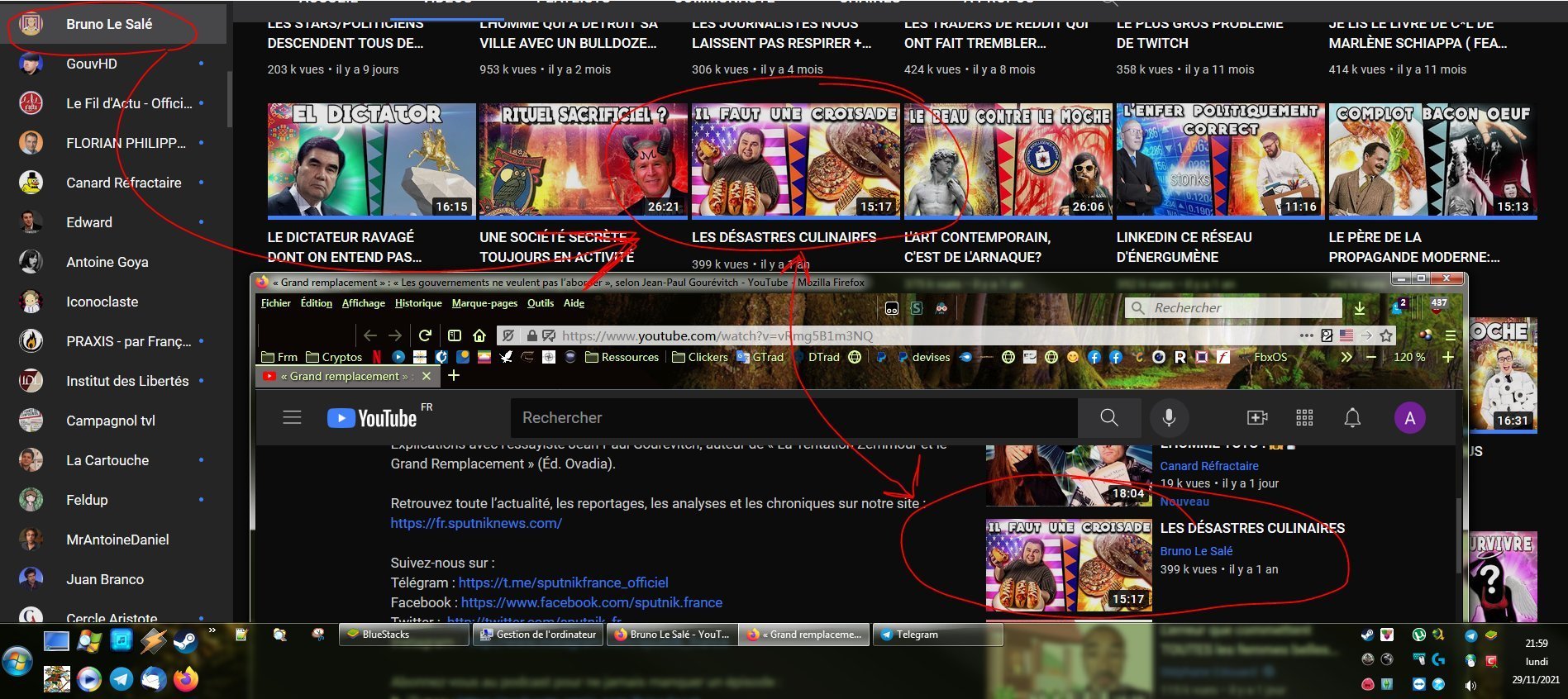Screen dimensions: 1568x699
Task: Click the YouTube search magnifier button
Action: coord(1109,417)
